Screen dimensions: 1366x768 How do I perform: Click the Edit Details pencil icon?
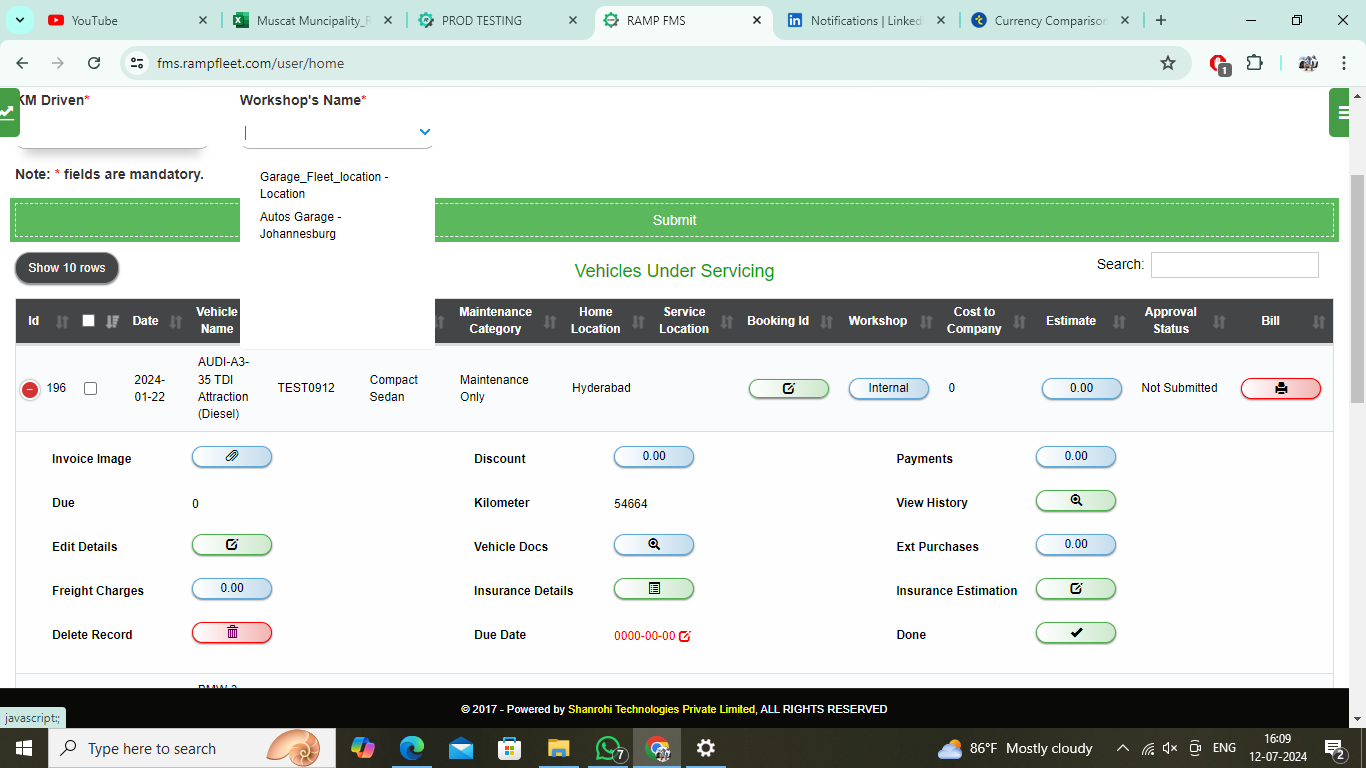click(231, 544)
